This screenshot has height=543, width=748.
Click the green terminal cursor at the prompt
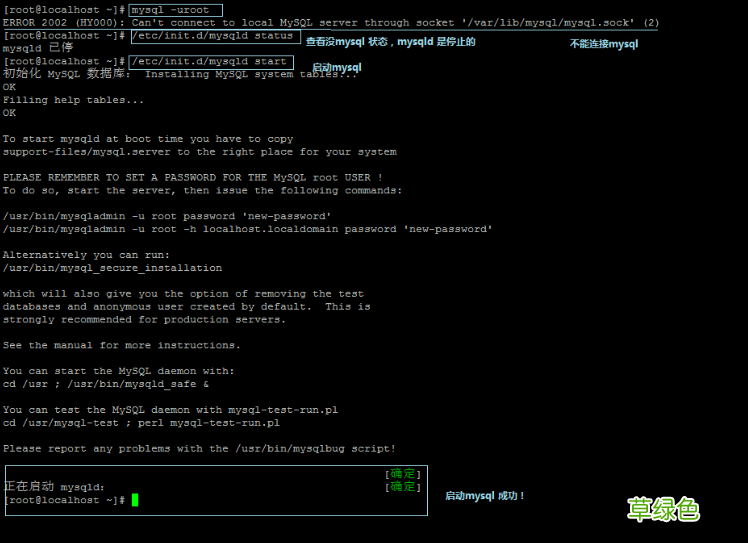pos(135,500)
